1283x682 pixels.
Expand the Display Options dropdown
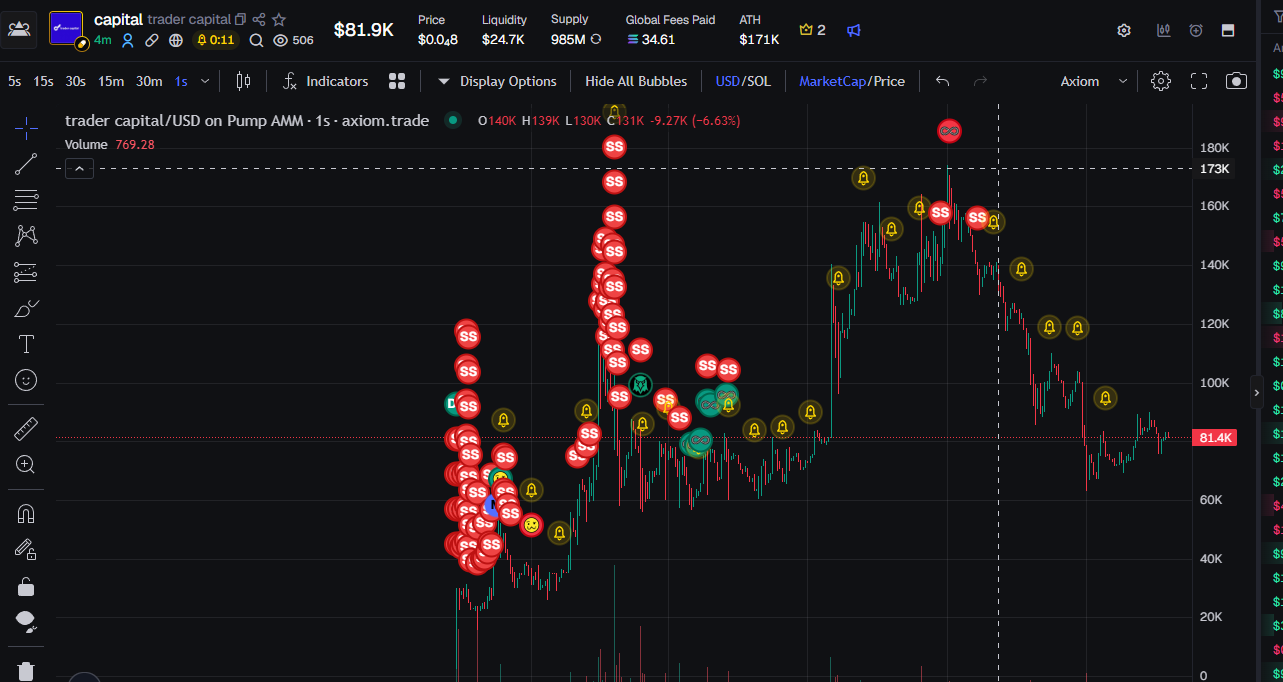coord(497,81)
